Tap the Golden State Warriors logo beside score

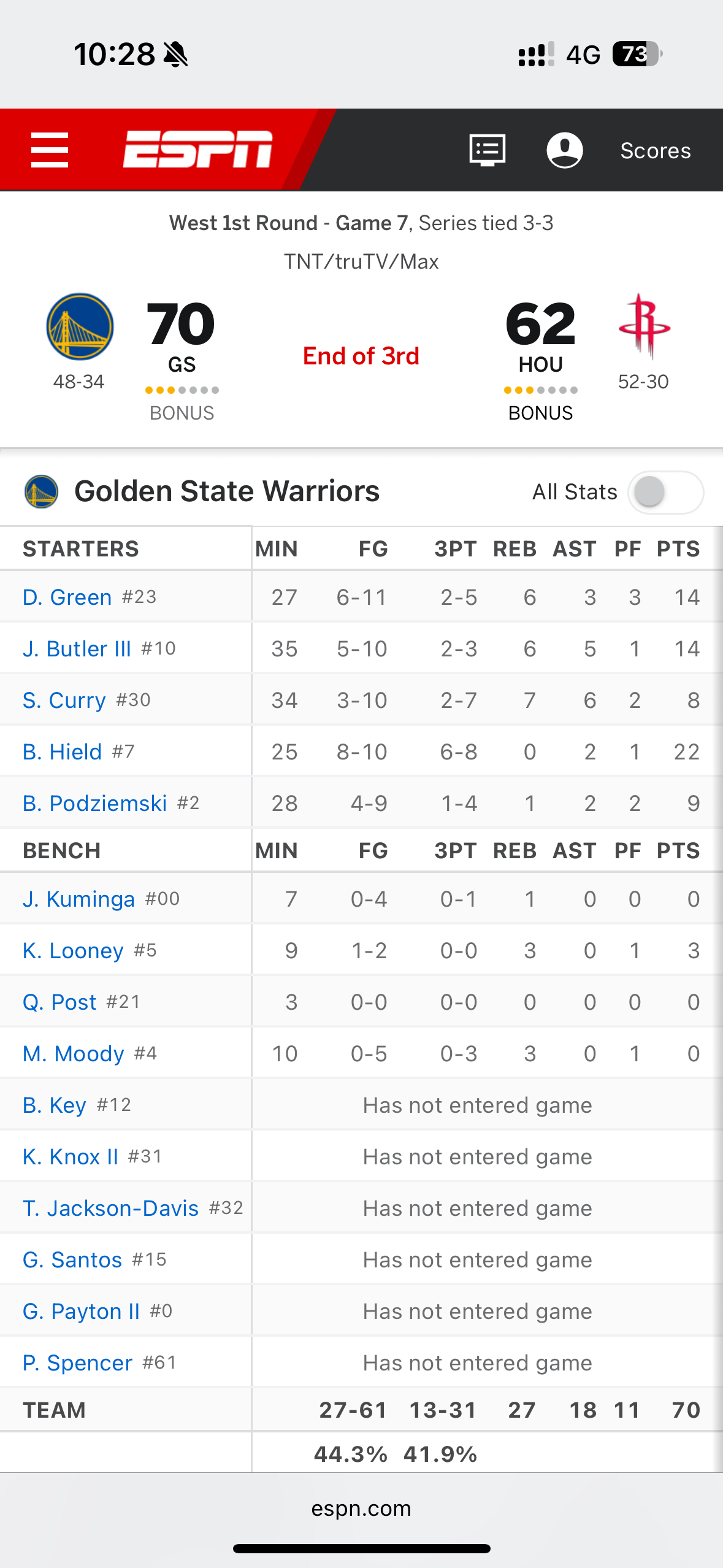click(80, 326)
